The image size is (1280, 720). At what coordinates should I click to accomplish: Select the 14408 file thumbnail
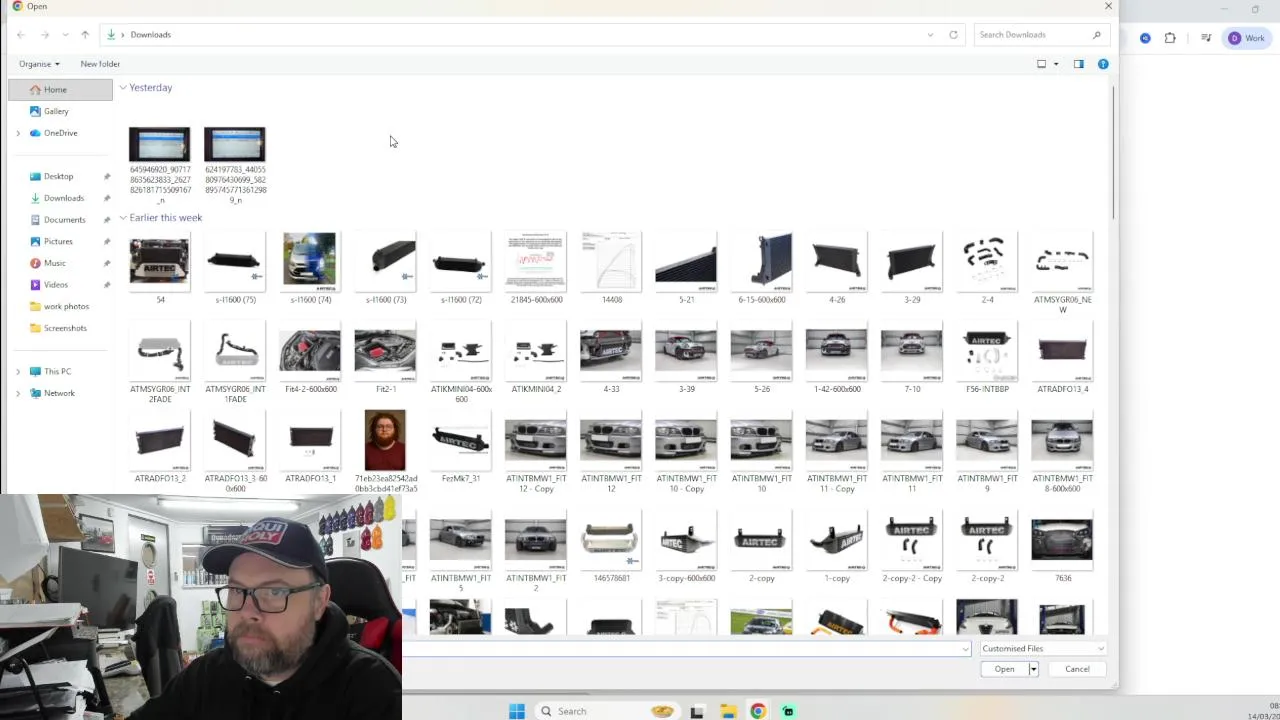point(611,268)
